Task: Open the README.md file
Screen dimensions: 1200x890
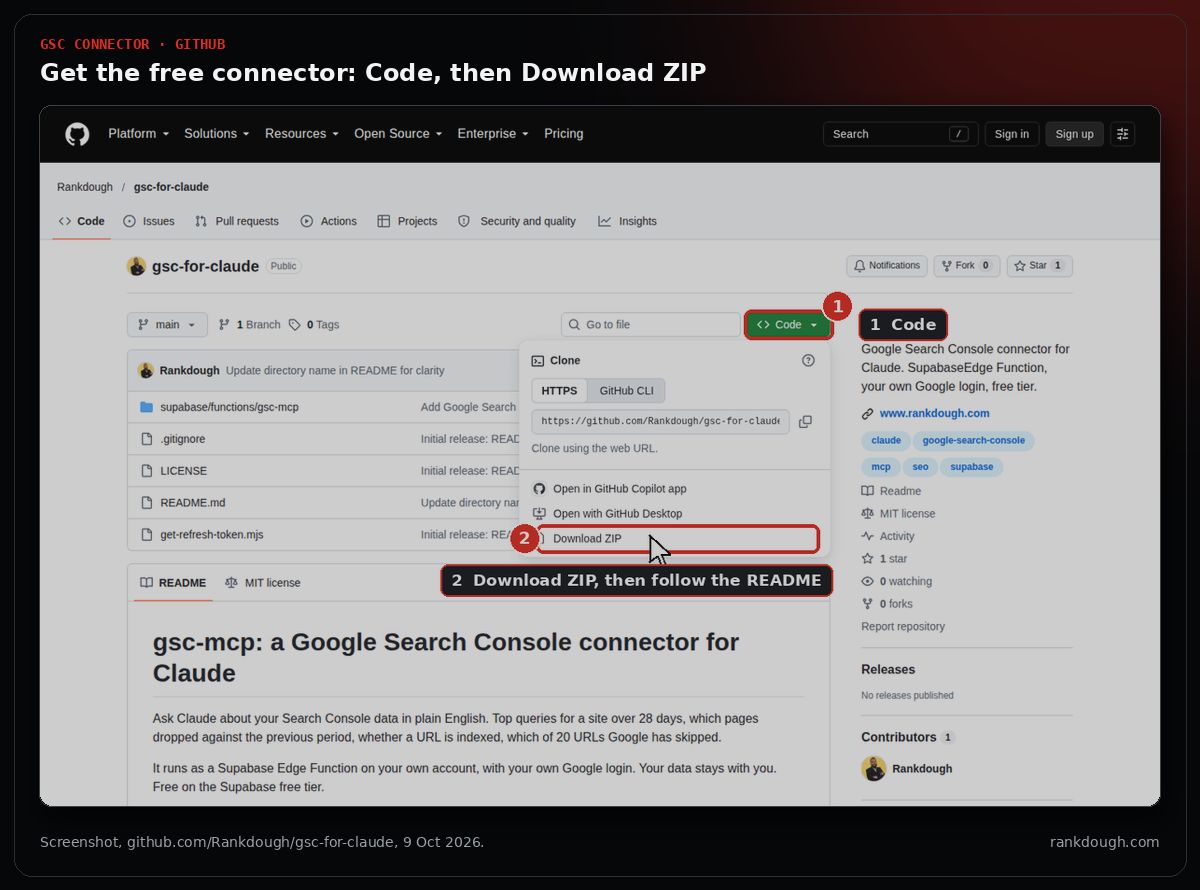Action: click(x=192, y=503)
